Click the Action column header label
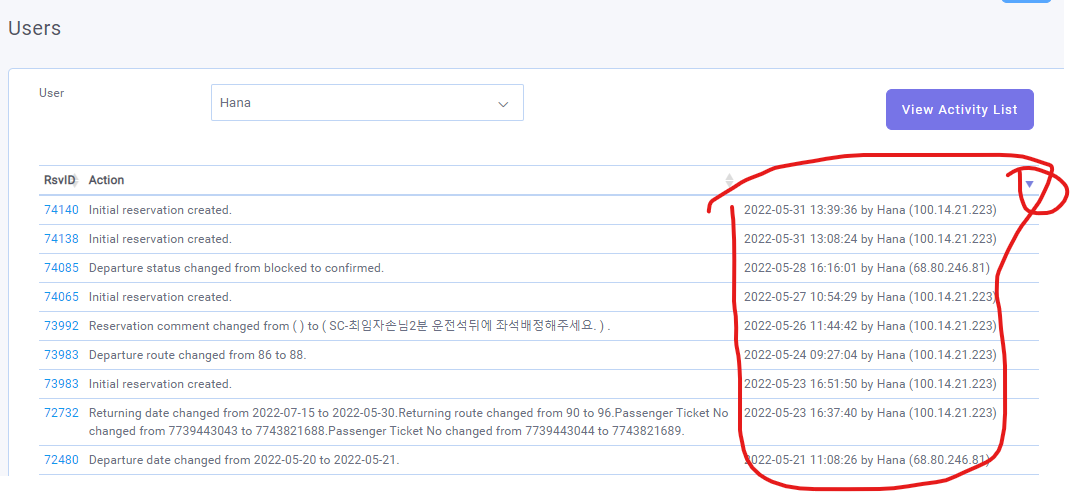 click(106, 180)
